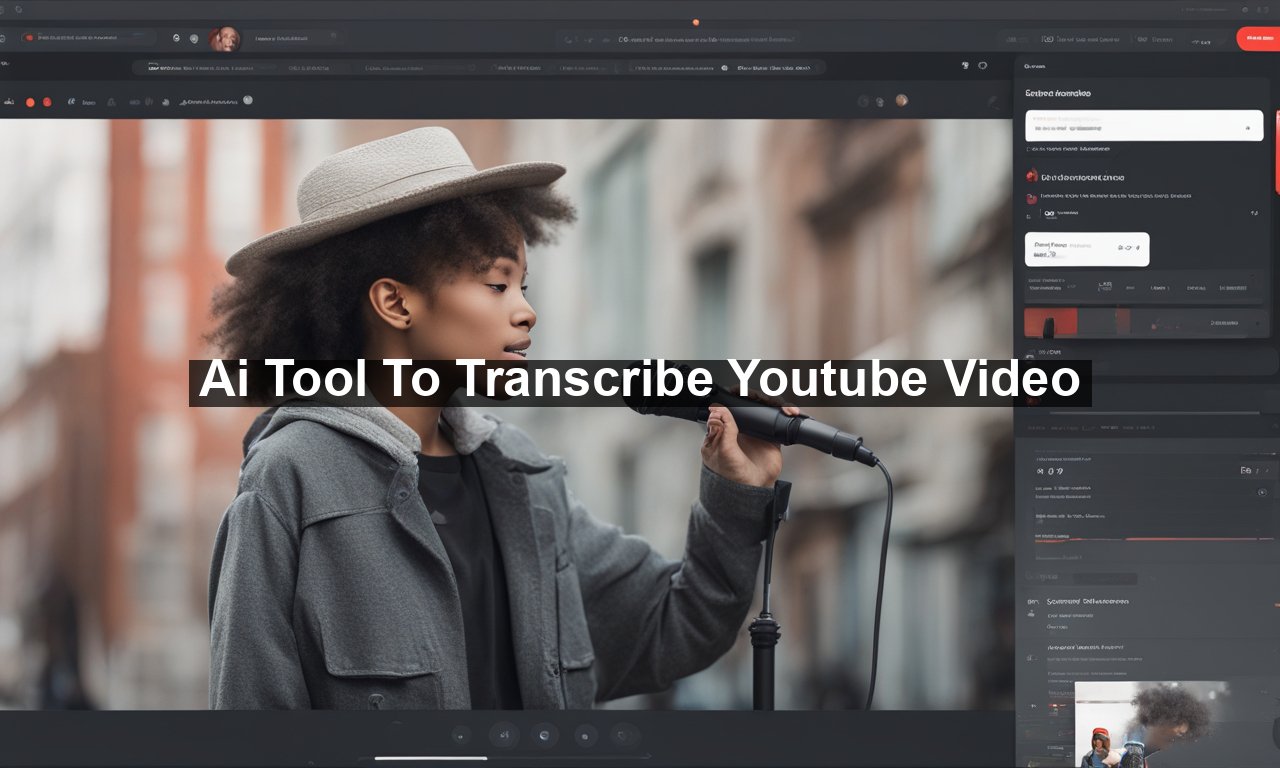Click the small icon inside the white text field
Screen dimensions: 1280x768
point(1247,128)
